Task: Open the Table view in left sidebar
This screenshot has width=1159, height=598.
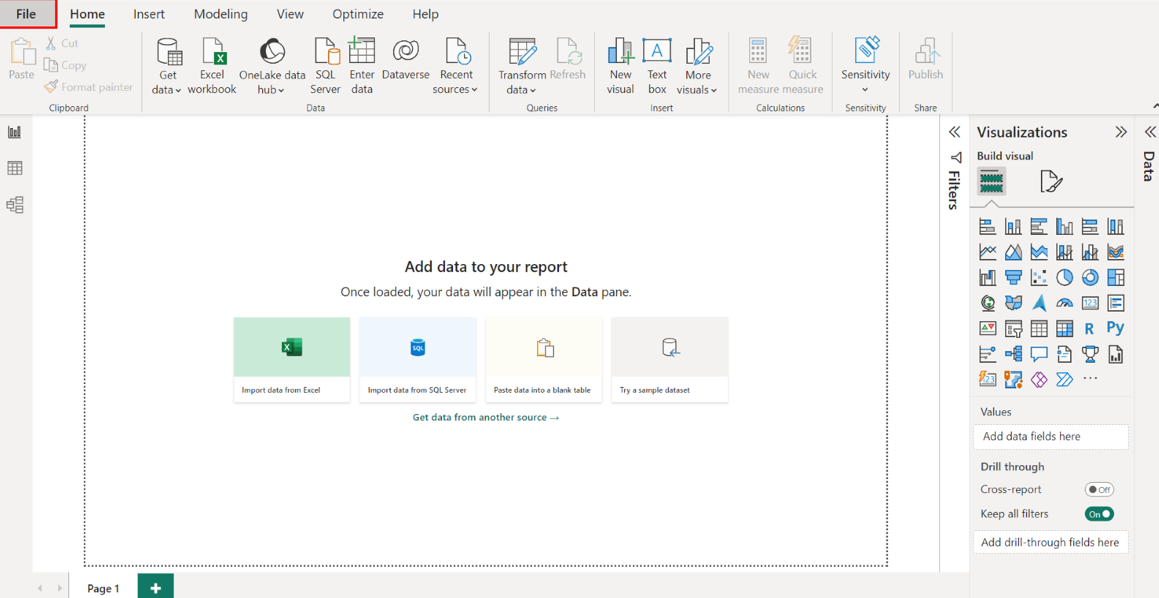Action: click(15, 169)
